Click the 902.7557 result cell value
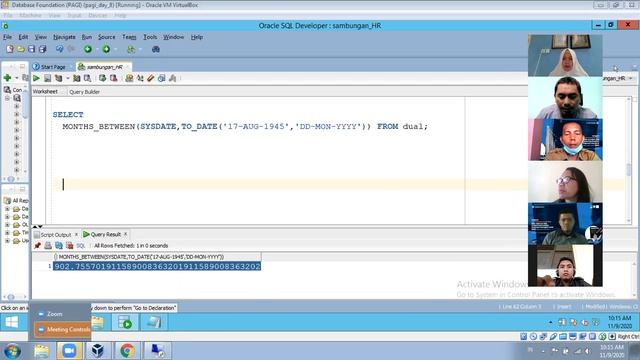Image resolution: width=640 pixels, height=360 pixels. (x=157, y=267)
